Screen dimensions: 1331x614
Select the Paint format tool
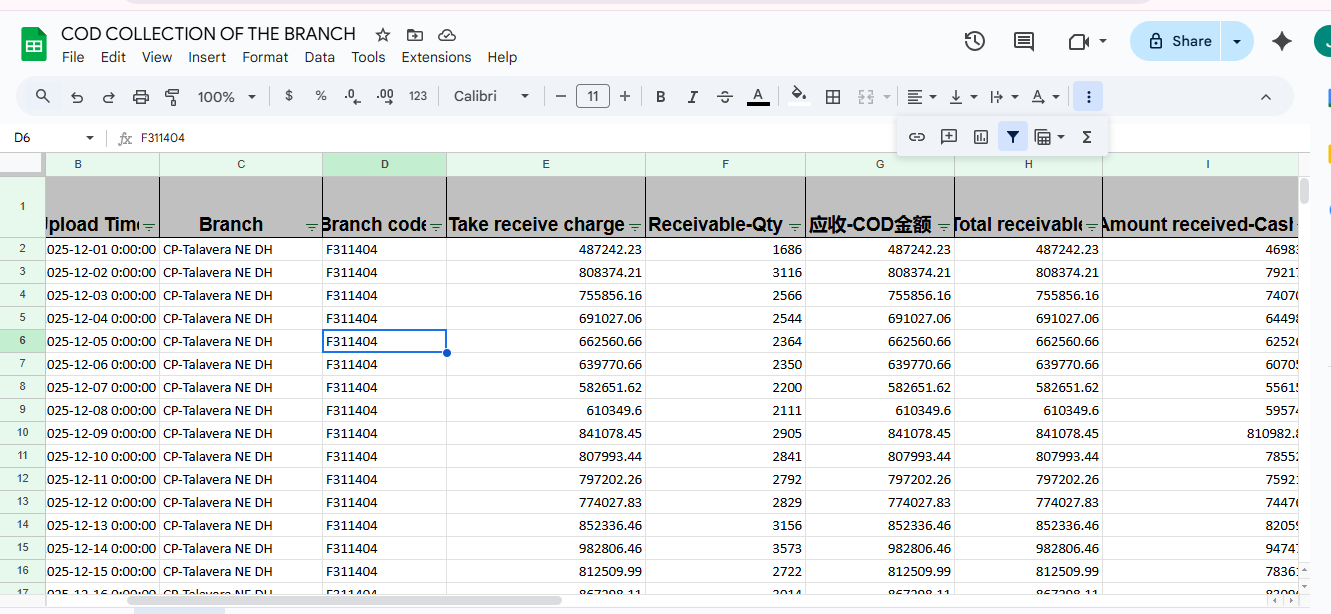[172, 97]
